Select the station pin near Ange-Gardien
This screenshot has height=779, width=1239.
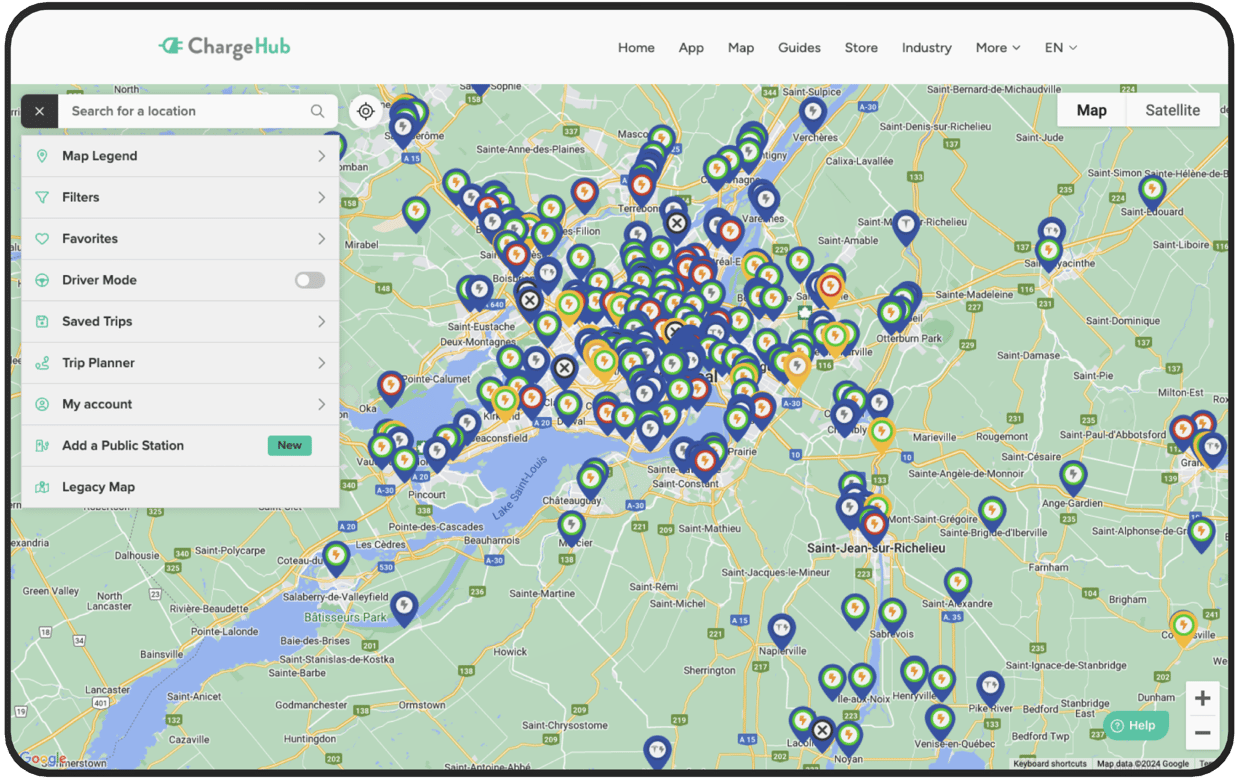click(1074, 476)
